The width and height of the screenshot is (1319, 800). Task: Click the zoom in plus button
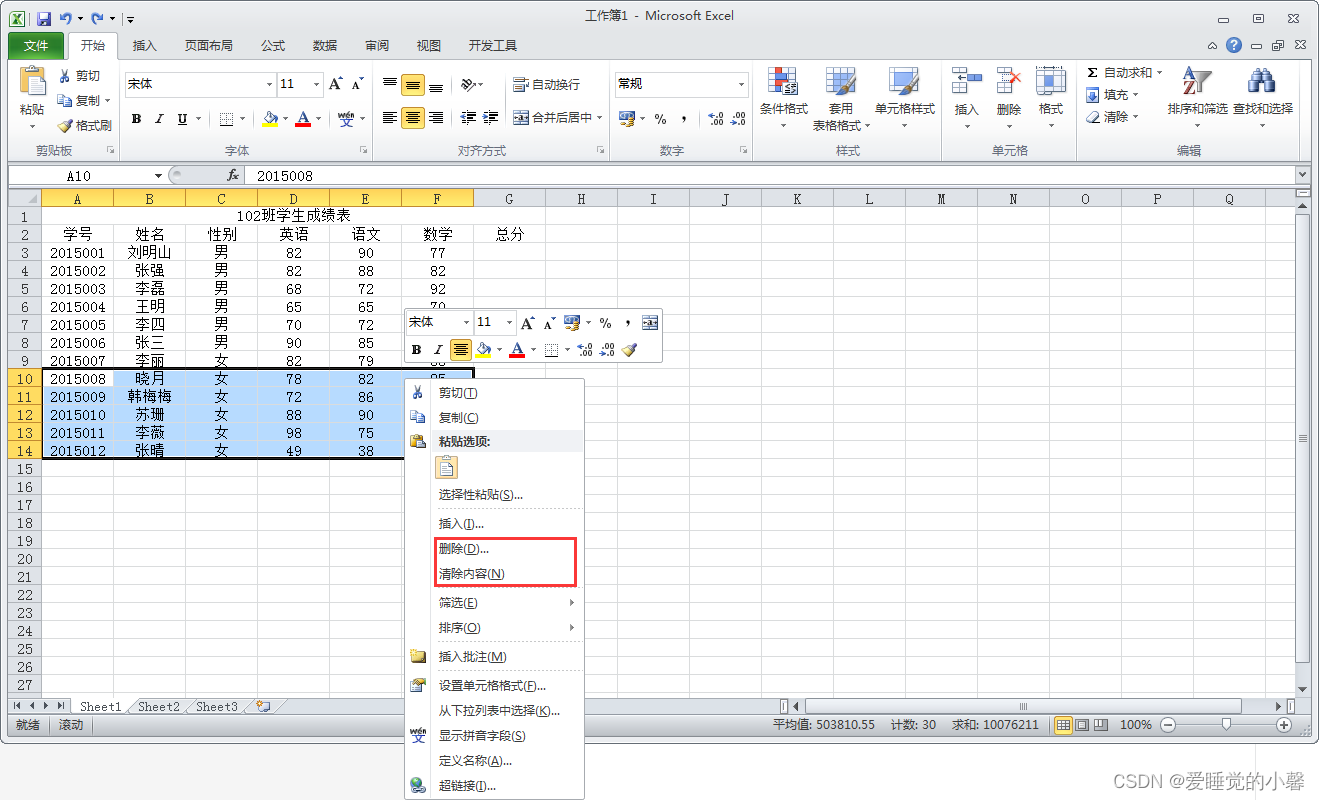point(1284,725)
